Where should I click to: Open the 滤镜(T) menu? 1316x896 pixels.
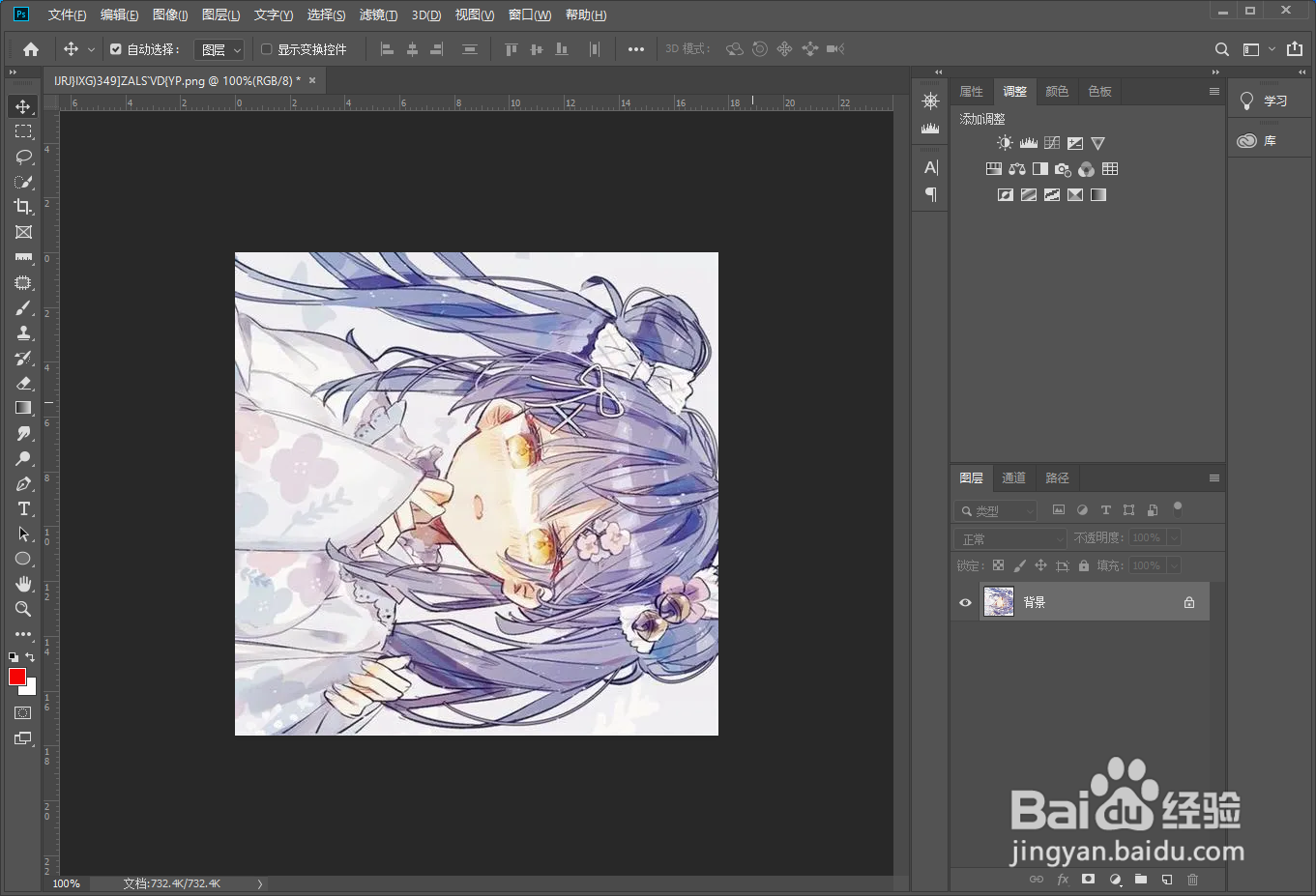coord(378,14)
